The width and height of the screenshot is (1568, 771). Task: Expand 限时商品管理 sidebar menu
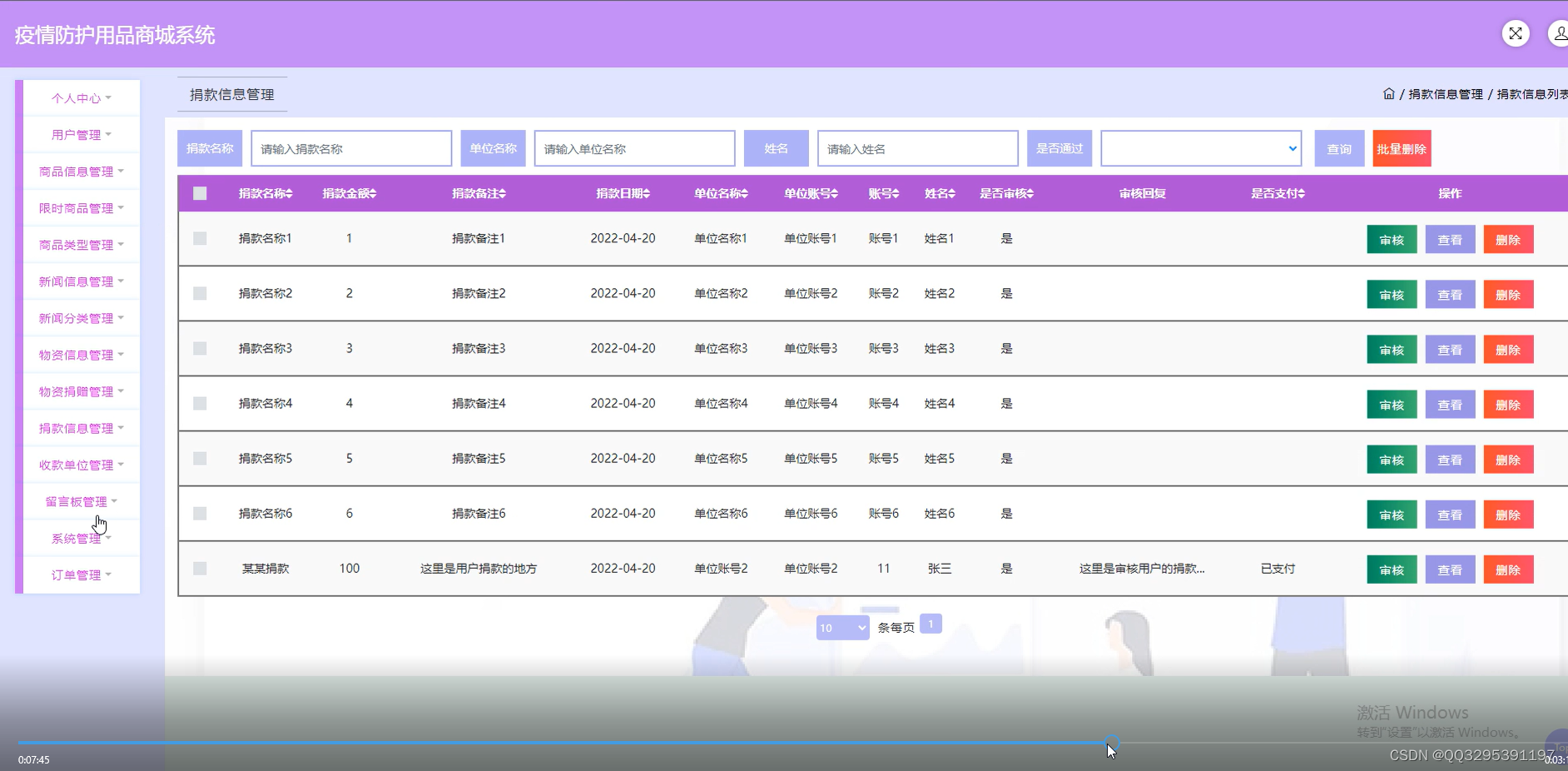pos(82,208)
